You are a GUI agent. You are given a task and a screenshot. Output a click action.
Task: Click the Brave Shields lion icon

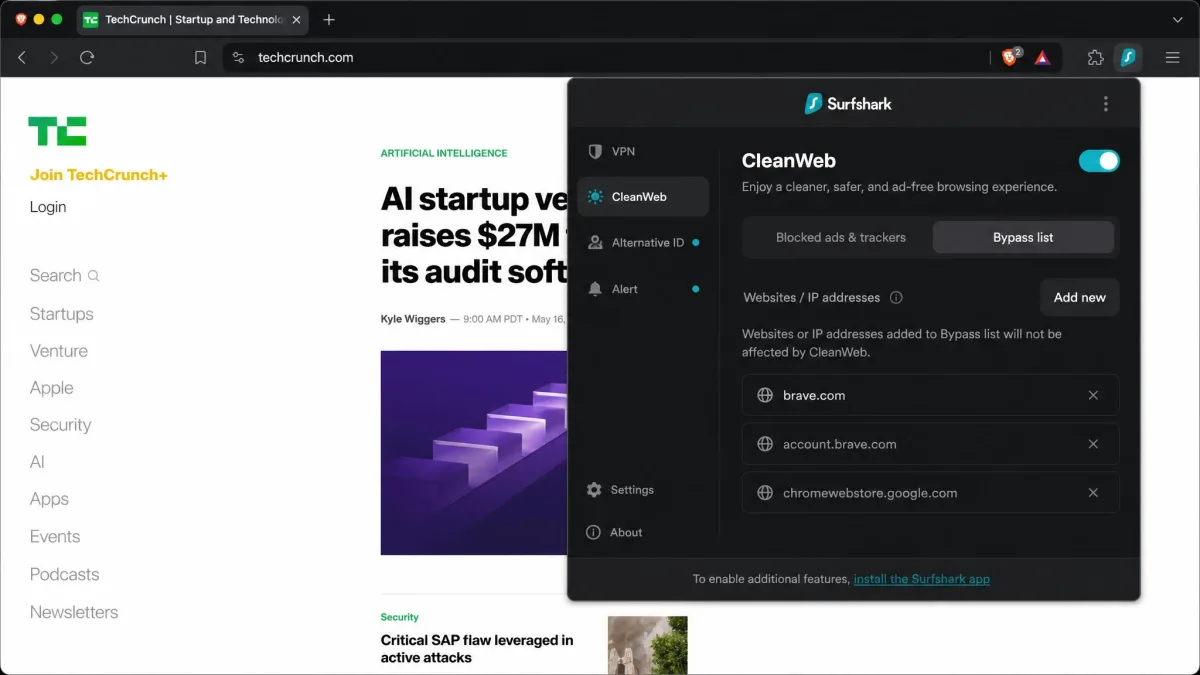(x=1011, y=58)
